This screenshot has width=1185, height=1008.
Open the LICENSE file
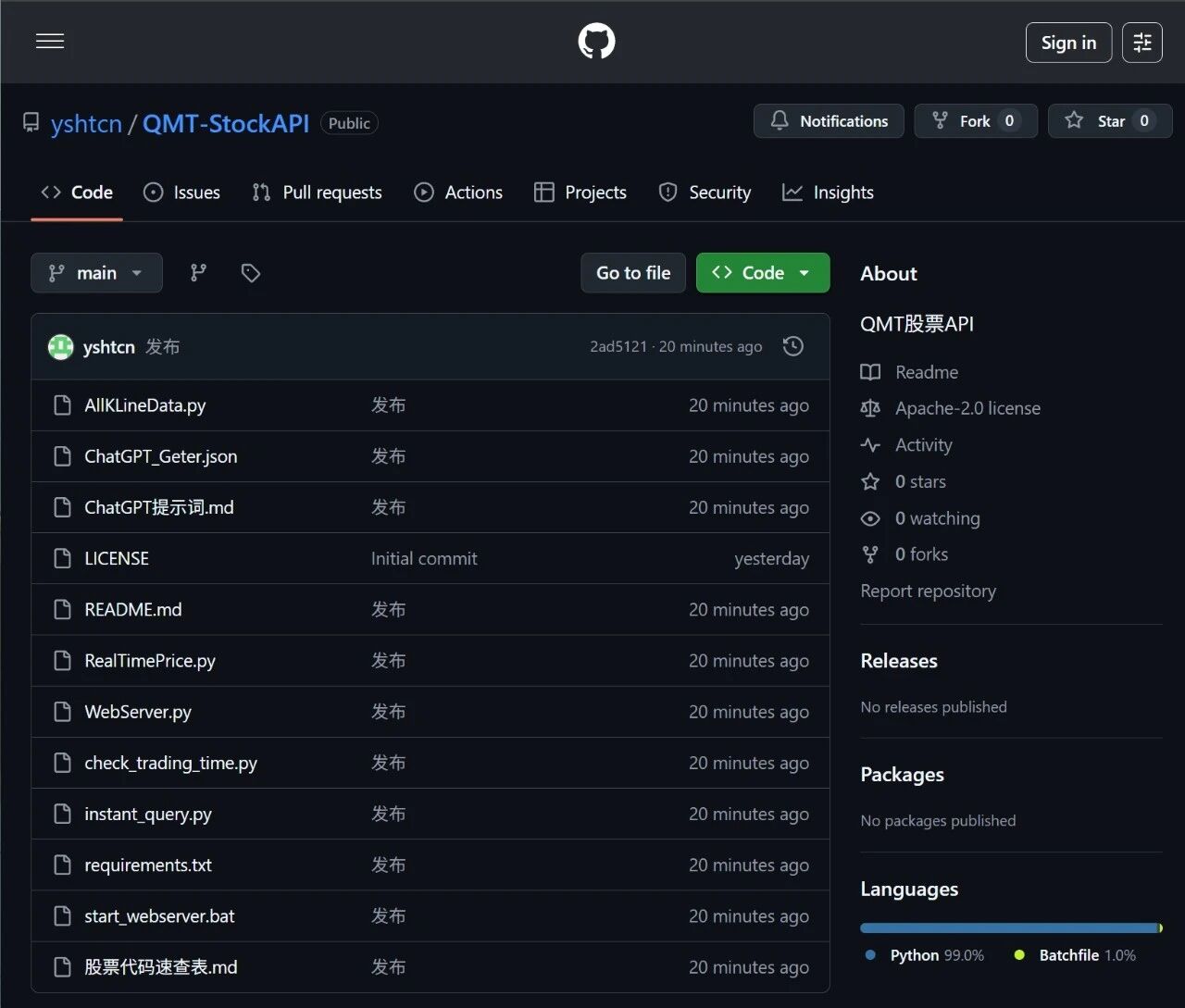tap(117, 558)
